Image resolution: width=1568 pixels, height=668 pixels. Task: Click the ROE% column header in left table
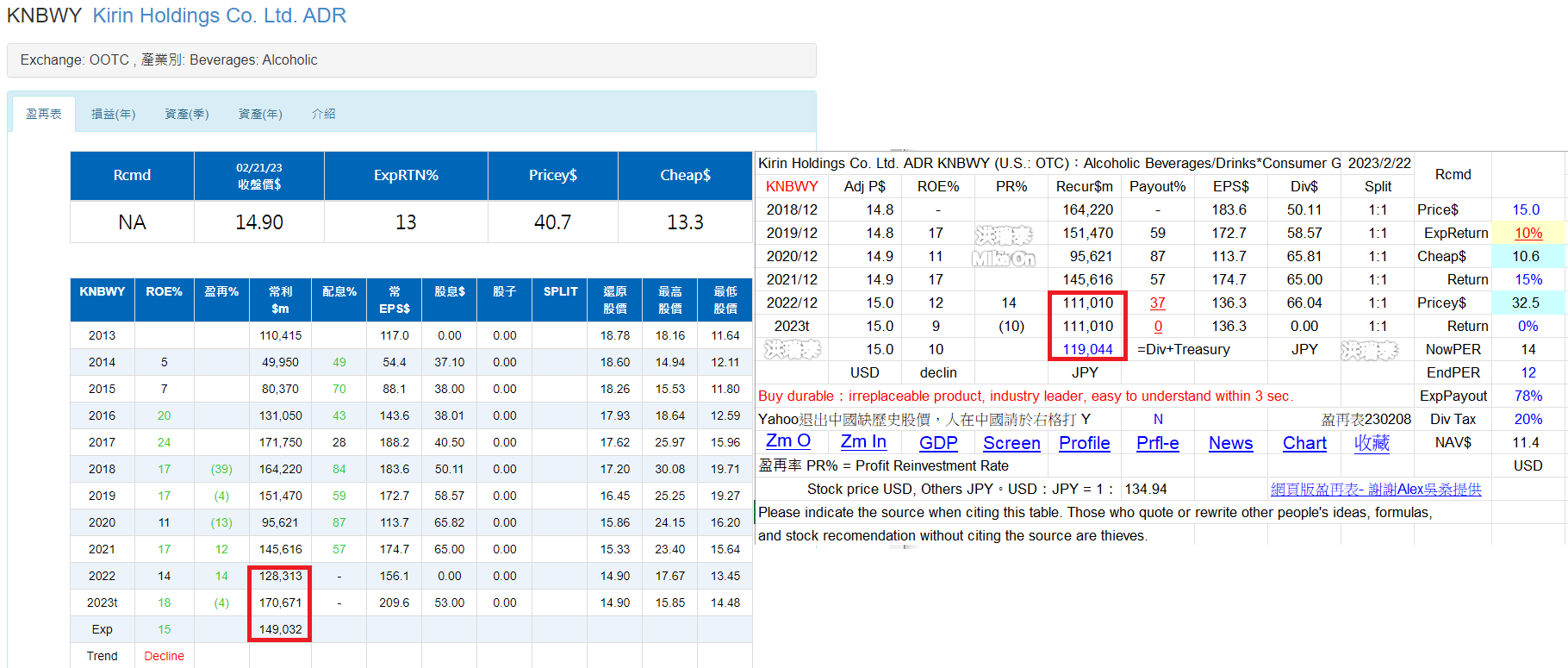point(164,299)
